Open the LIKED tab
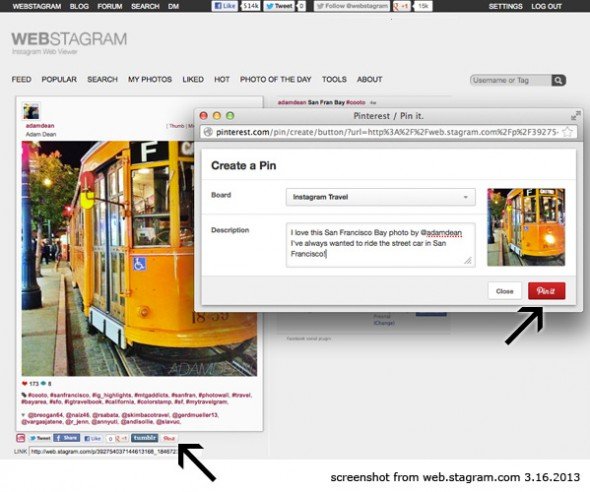This screenshot has width=590, height=492. point(193,79)
